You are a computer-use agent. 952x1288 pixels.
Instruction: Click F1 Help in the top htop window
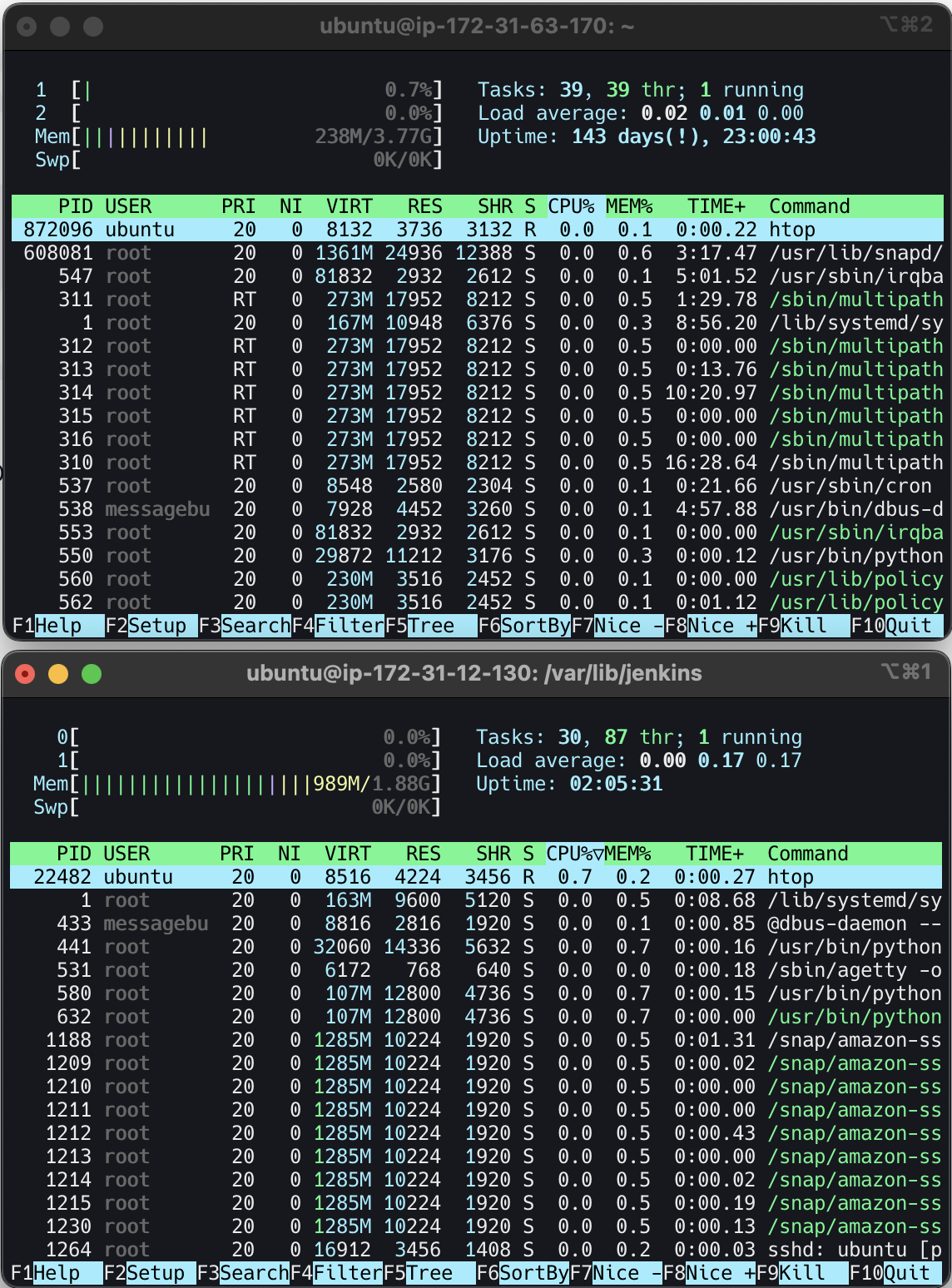[47, 626]
